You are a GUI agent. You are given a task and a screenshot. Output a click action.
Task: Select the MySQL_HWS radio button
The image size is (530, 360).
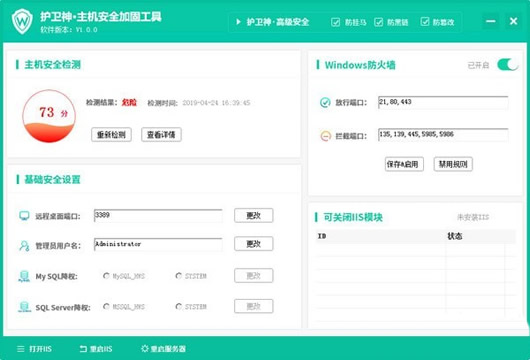pyautogui.click(x=106, y=276)
